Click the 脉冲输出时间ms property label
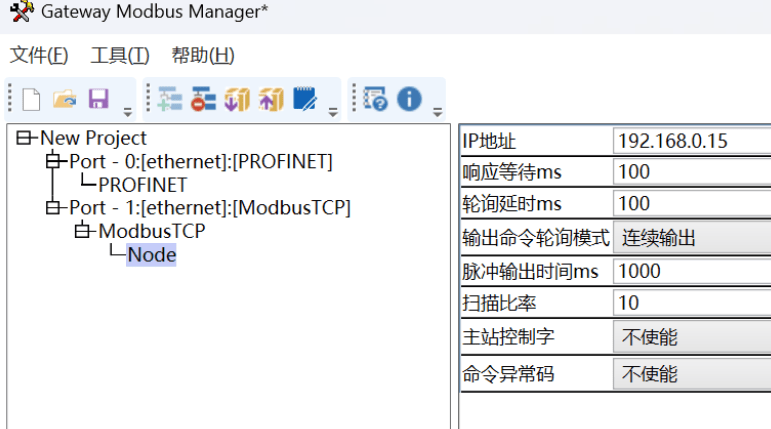The height and width of the screenshot is (429, 771). (530, 272)
